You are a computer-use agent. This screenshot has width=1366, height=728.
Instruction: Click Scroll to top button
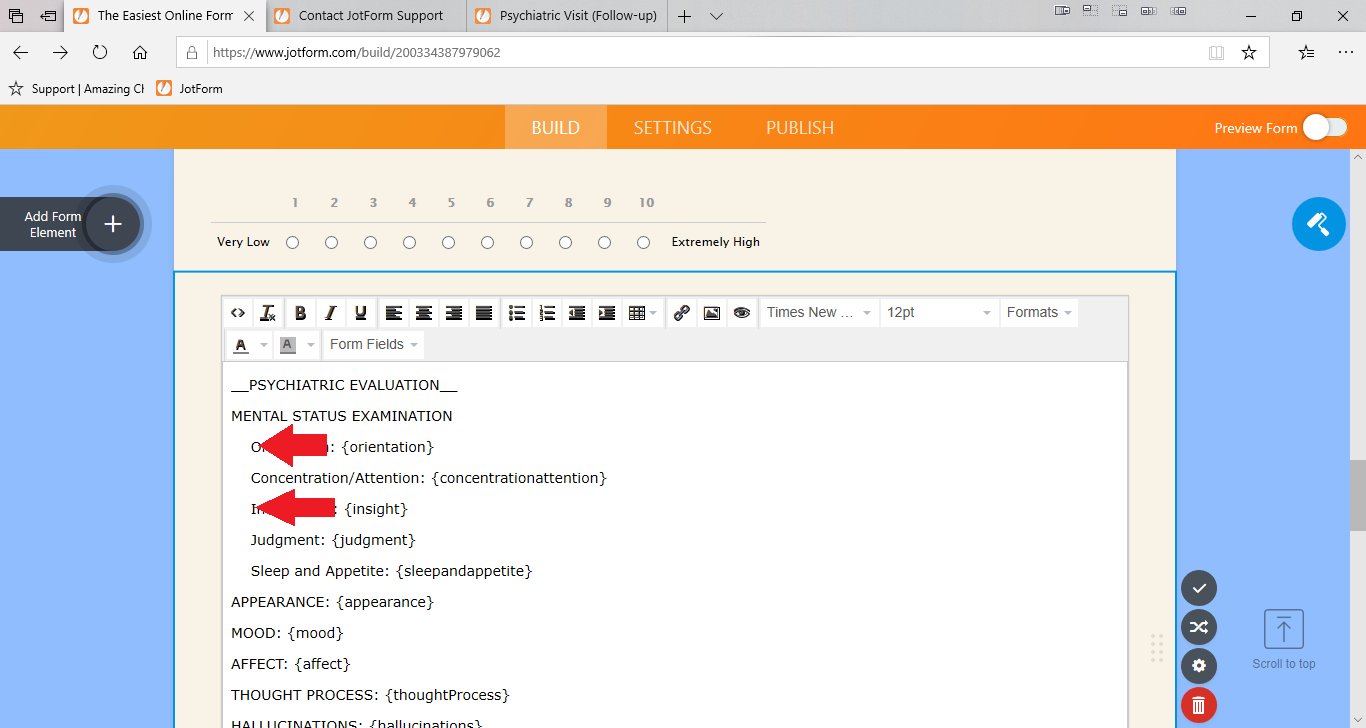[1284, 640]
